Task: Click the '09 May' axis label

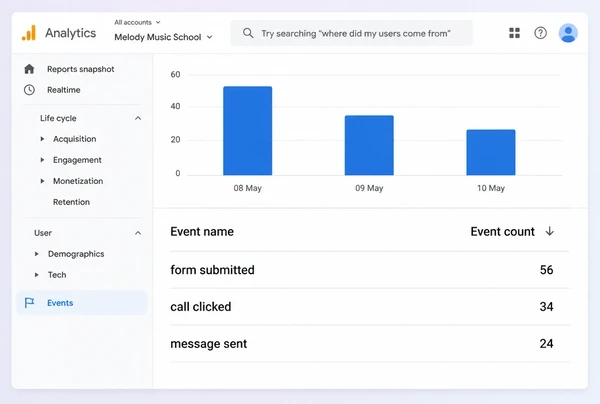Action: click(369, 188)
